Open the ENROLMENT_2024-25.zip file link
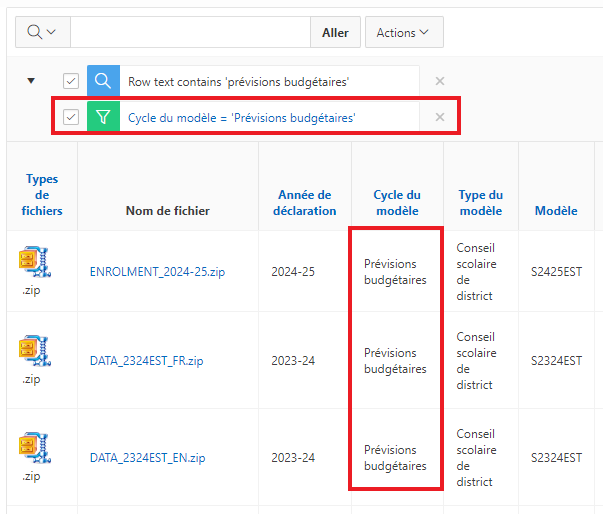Screen dimensions: 603x514 (x=157, y=272)
